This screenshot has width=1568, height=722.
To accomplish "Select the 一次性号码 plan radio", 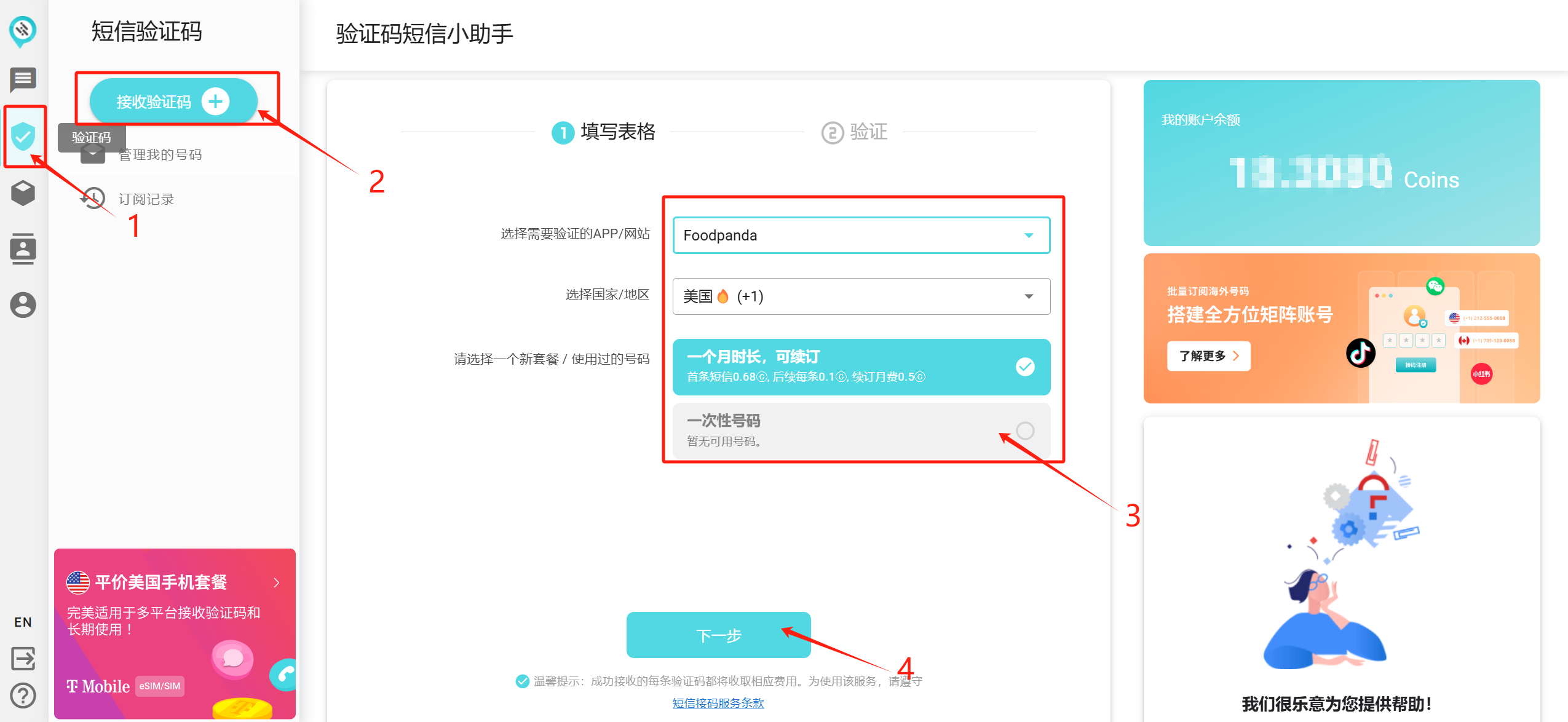I will pyautogui.click(x=1024, y=430).
